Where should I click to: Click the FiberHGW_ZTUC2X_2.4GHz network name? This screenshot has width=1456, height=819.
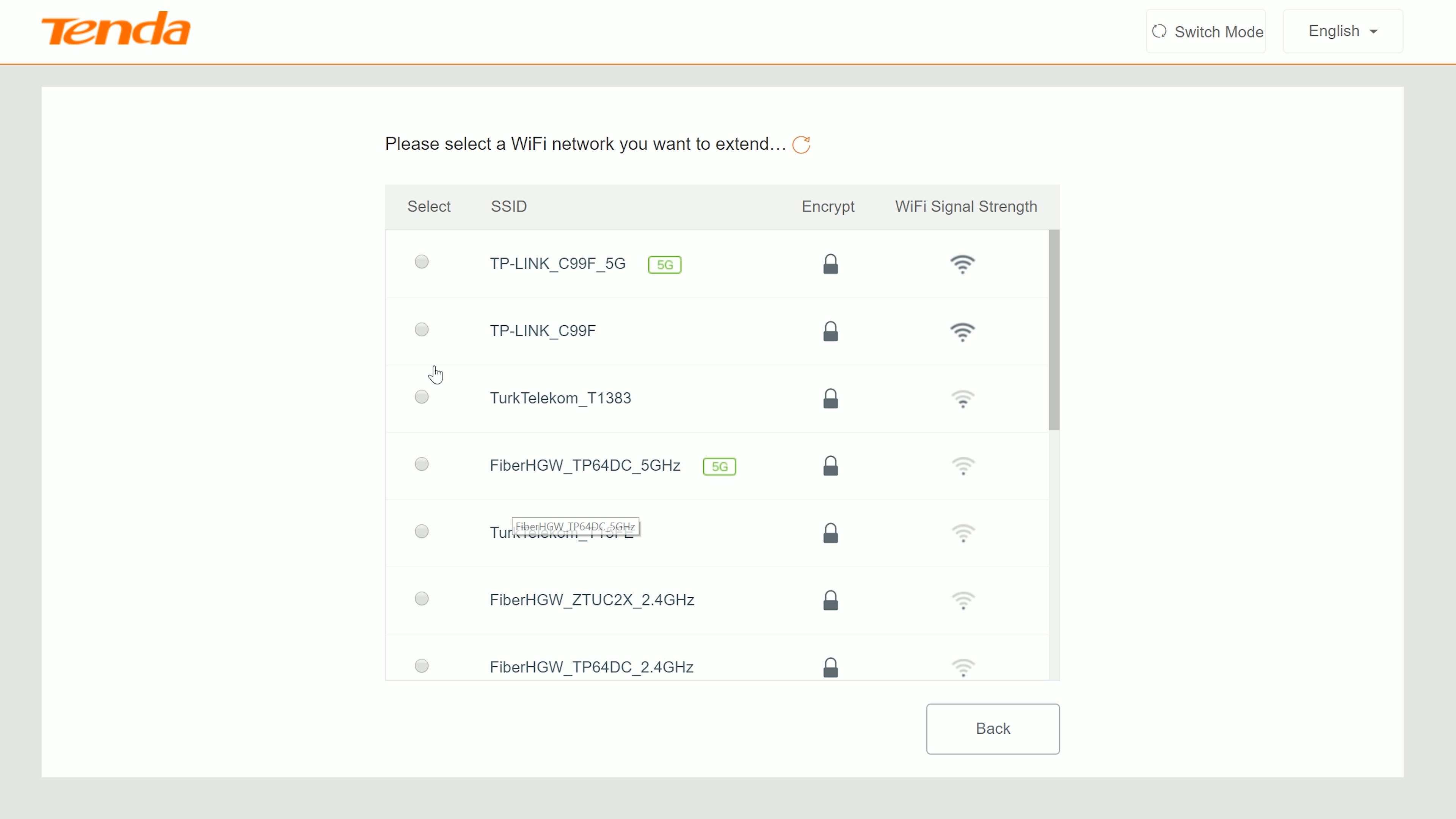(x=592, y=600)
